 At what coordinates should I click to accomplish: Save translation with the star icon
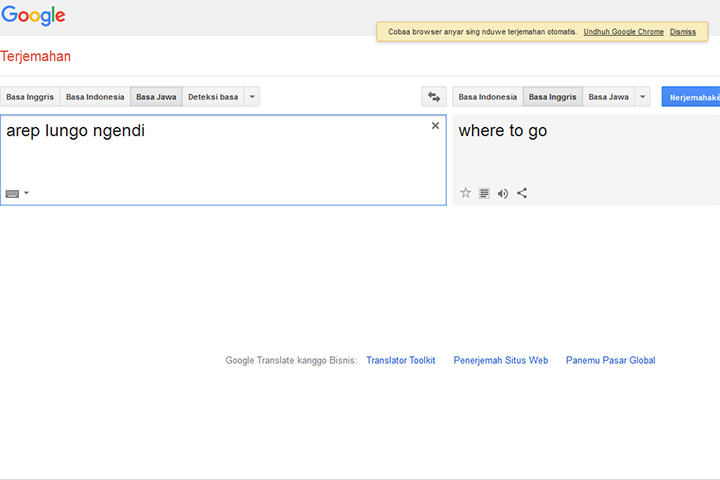(465, 193)
